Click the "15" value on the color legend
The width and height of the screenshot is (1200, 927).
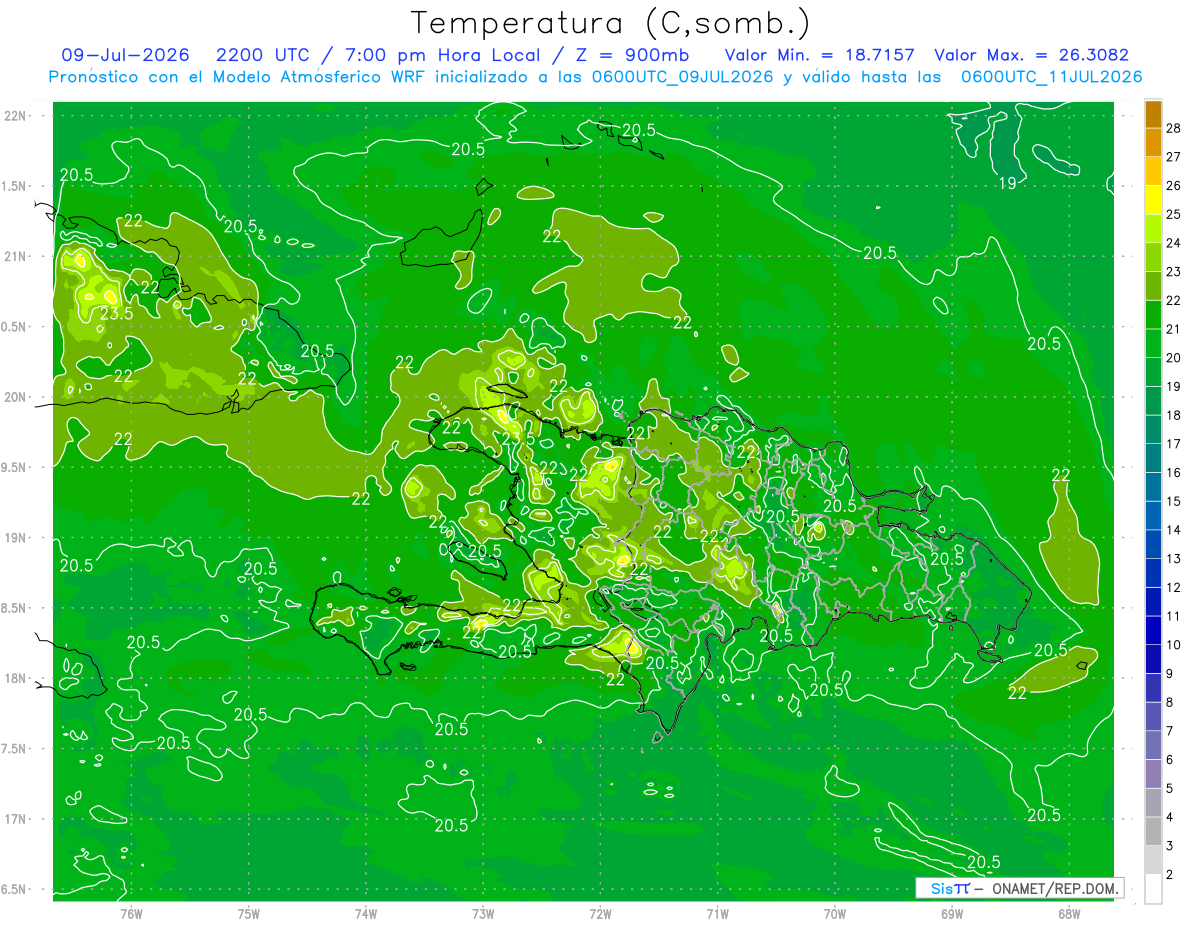[1173, 501]
